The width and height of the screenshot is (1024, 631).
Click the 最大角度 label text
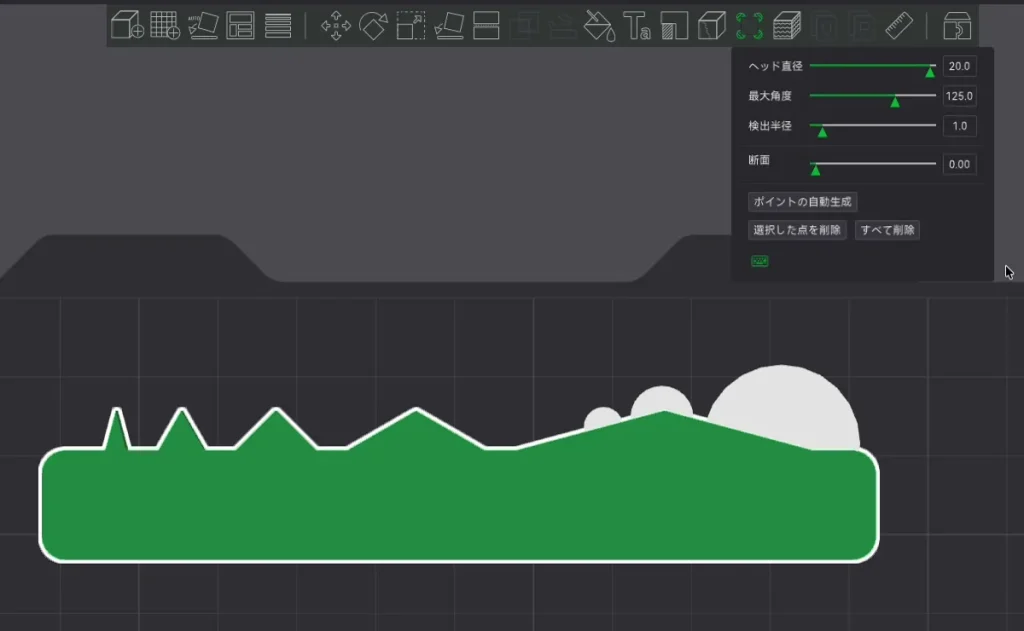tap(770, 96)
